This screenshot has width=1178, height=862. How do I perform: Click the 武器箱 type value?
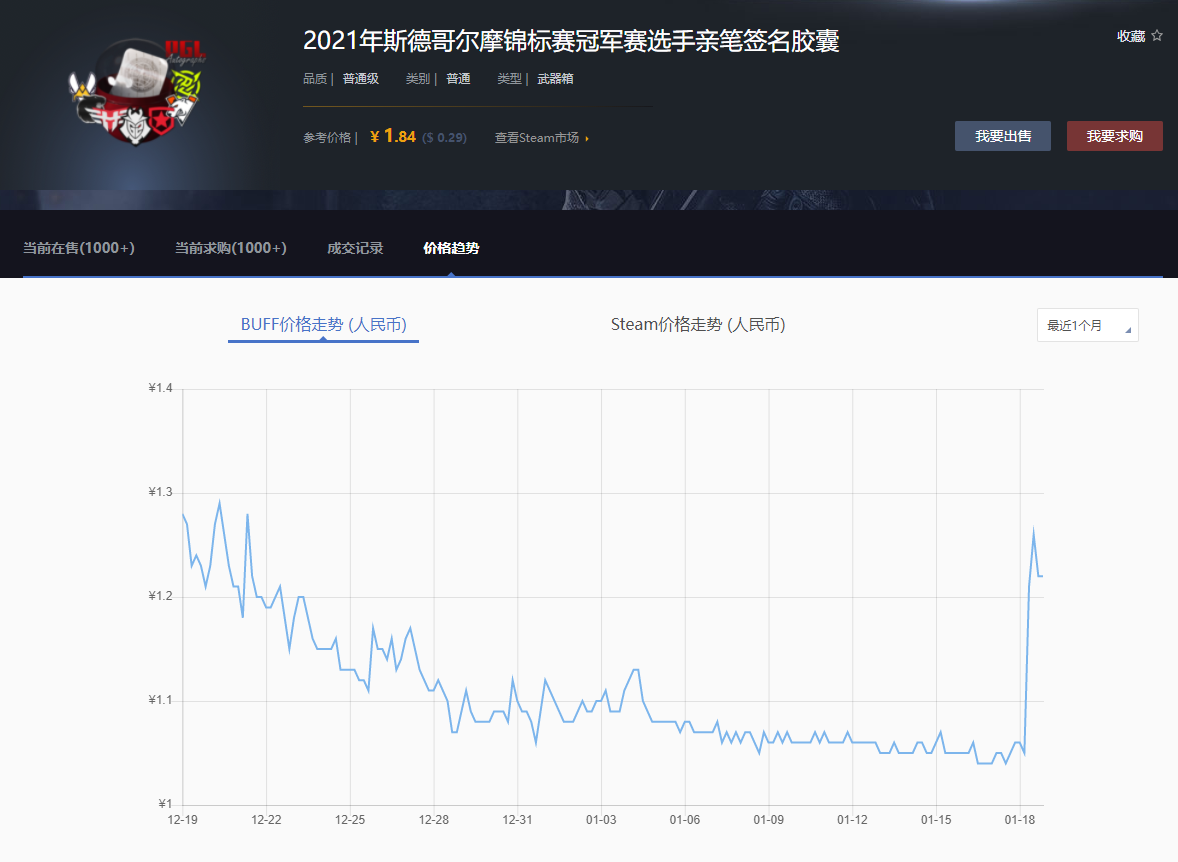[x=555, y=79]
